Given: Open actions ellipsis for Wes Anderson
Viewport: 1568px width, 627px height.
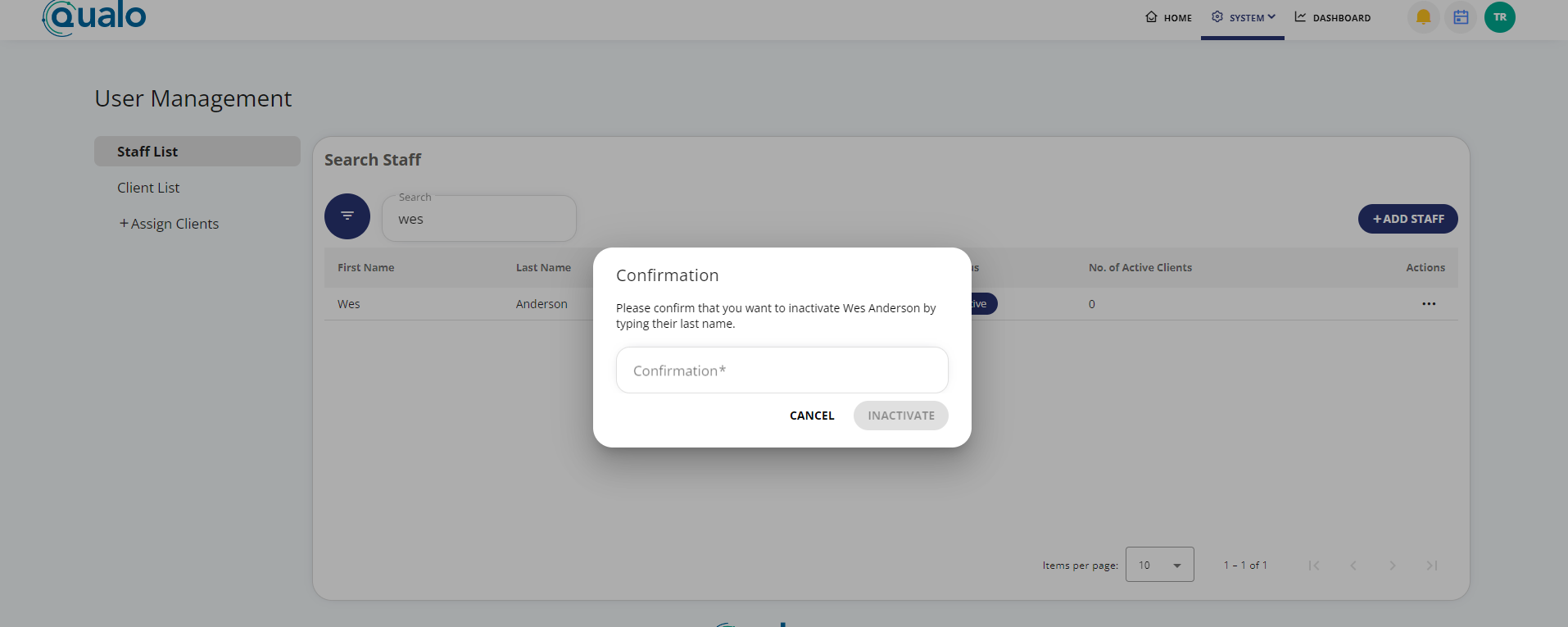Looking at the screenshot, I should pyautogui.click(x=1429, y=304).
